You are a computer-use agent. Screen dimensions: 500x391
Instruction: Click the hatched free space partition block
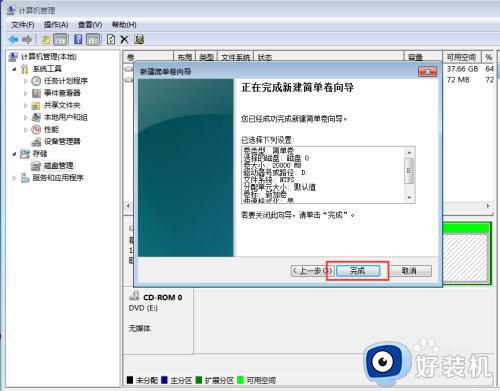tap(466, 257)
